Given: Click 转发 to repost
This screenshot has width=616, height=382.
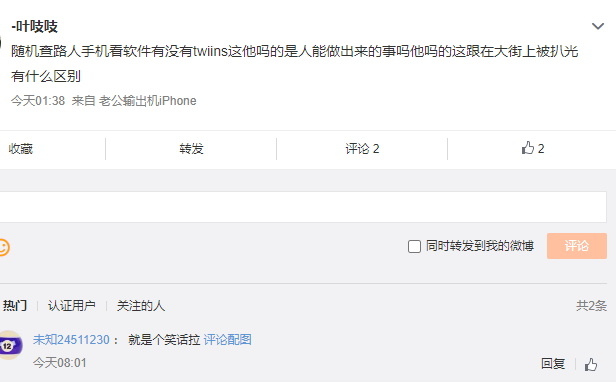Looking at the screenshot, I should tap(191, 149).
